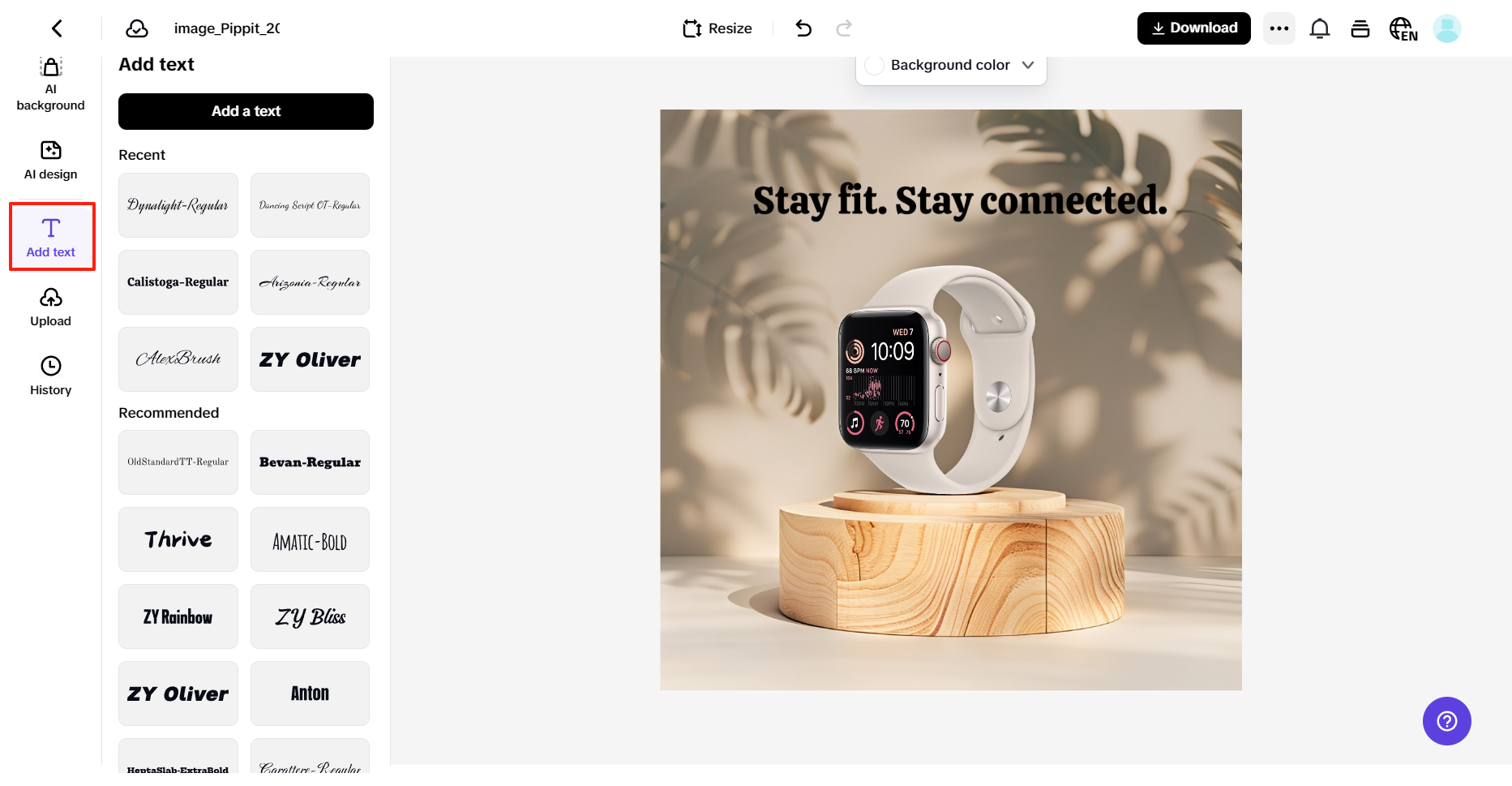Click the Download button
Image resolution: width=1512 pixels, height=786 pixels.
click(x=1194, y=28)
